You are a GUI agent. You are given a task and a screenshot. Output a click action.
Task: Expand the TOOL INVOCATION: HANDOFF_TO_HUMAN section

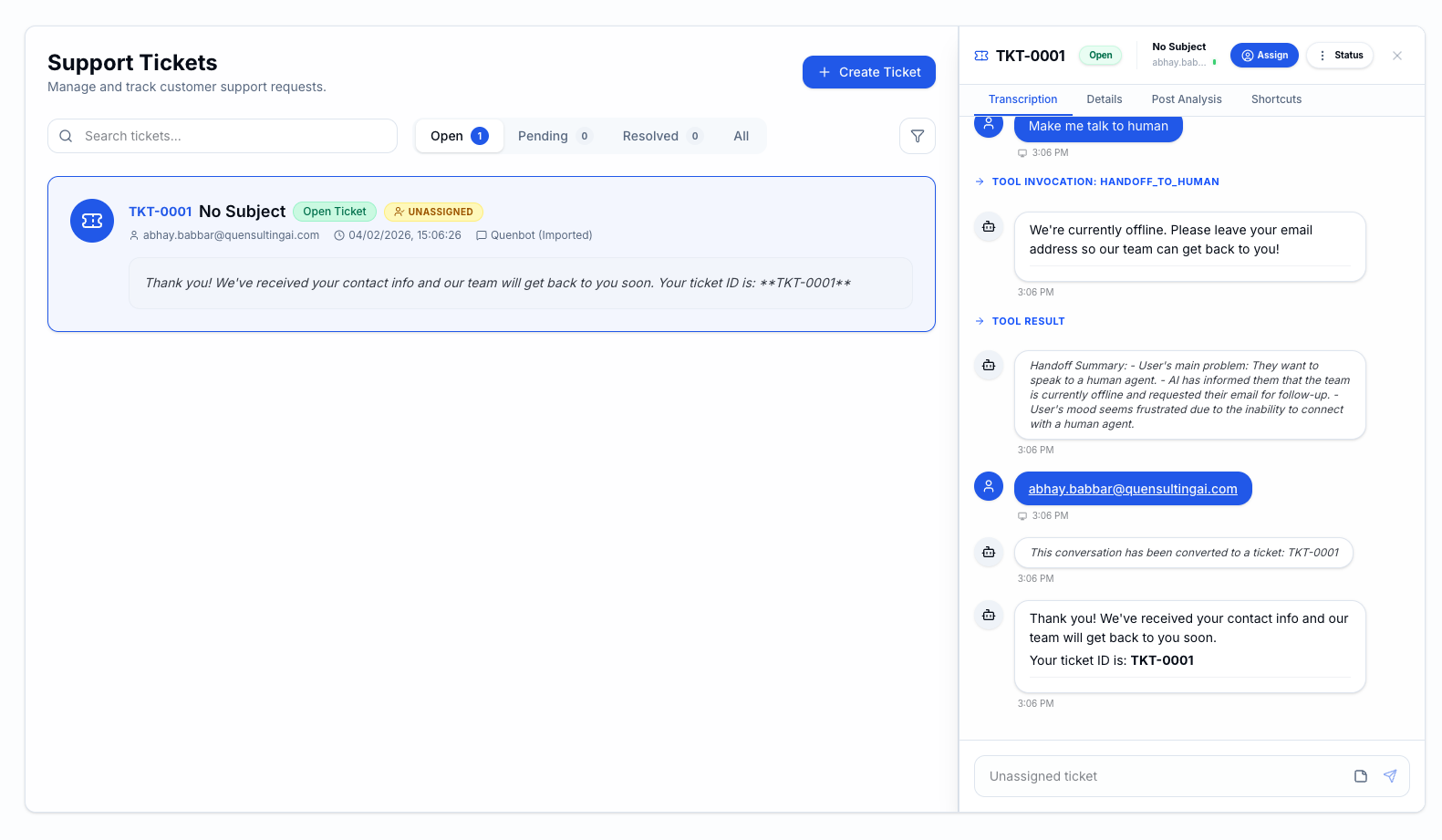pyautogui.click(x=1104, y=181)
